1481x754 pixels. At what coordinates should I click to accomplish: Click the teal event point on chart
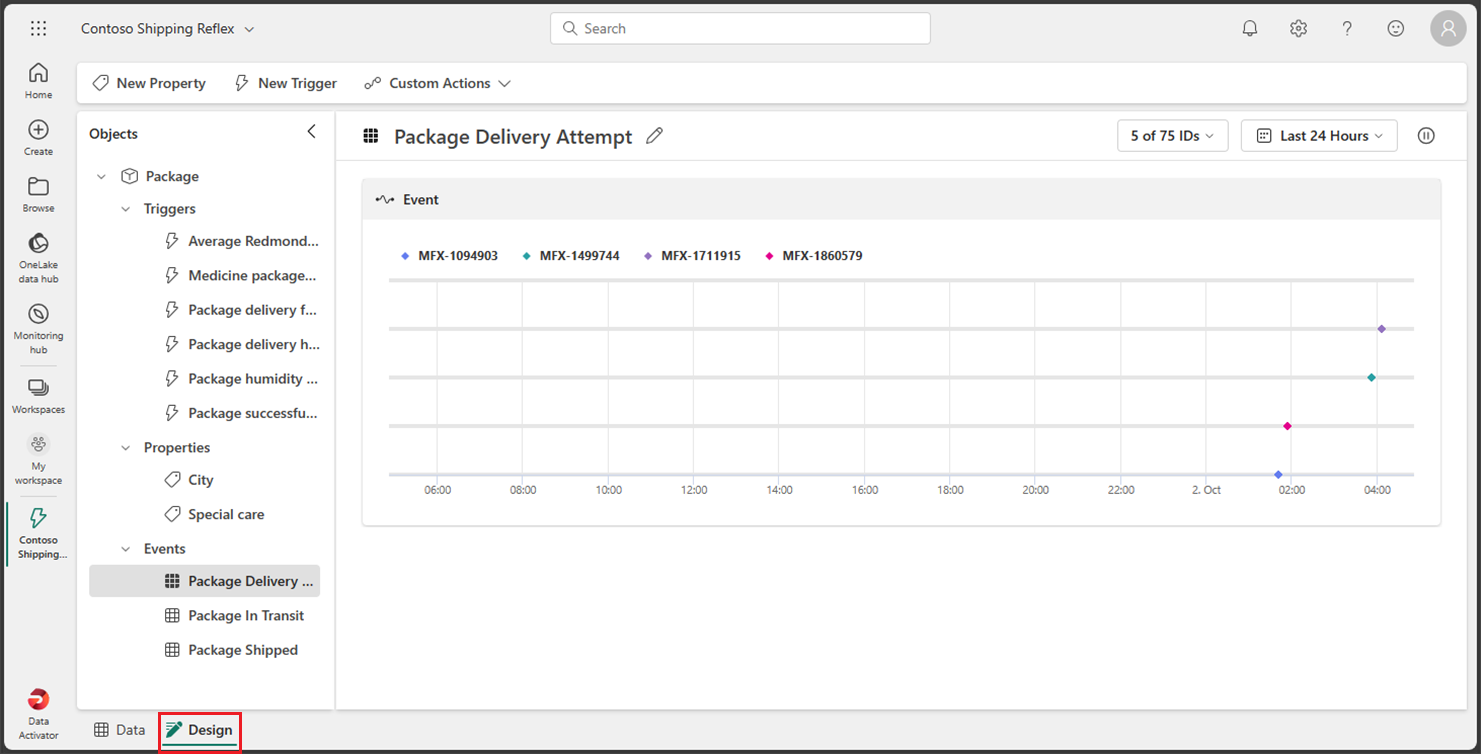[x=1371, y=377]
